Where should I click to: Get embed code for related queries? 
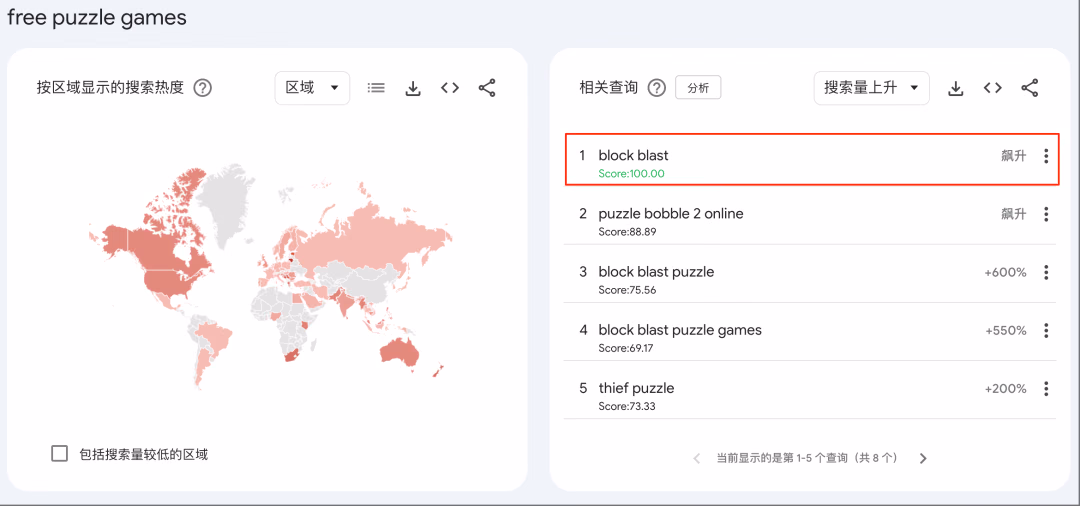(993, 88)
